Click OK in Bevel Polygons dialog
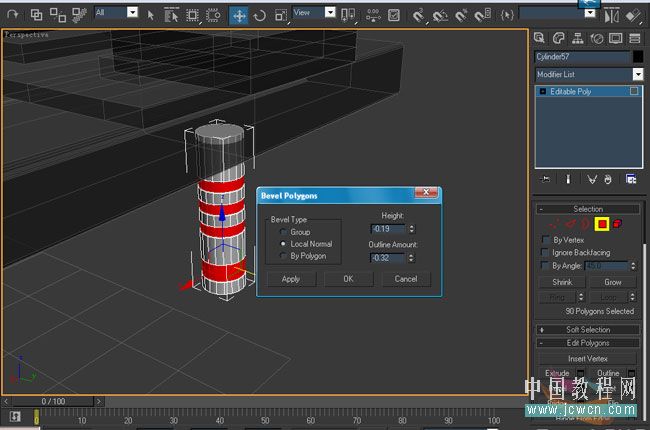 pos(348,279)
